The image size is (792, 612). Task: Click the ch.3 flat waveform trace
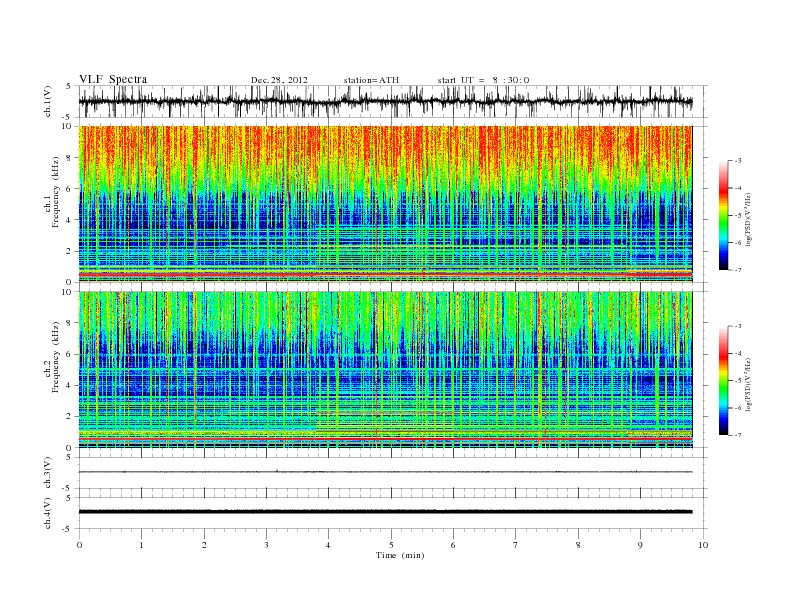point(385,472)
